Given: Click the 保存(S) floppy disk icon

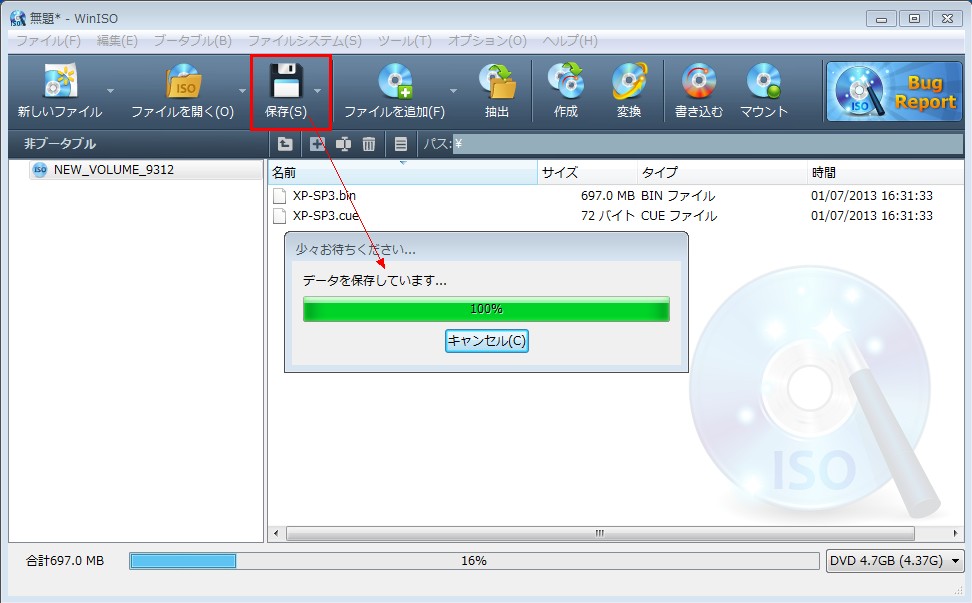Looking at the screenshot, I should tap(286, 81).
